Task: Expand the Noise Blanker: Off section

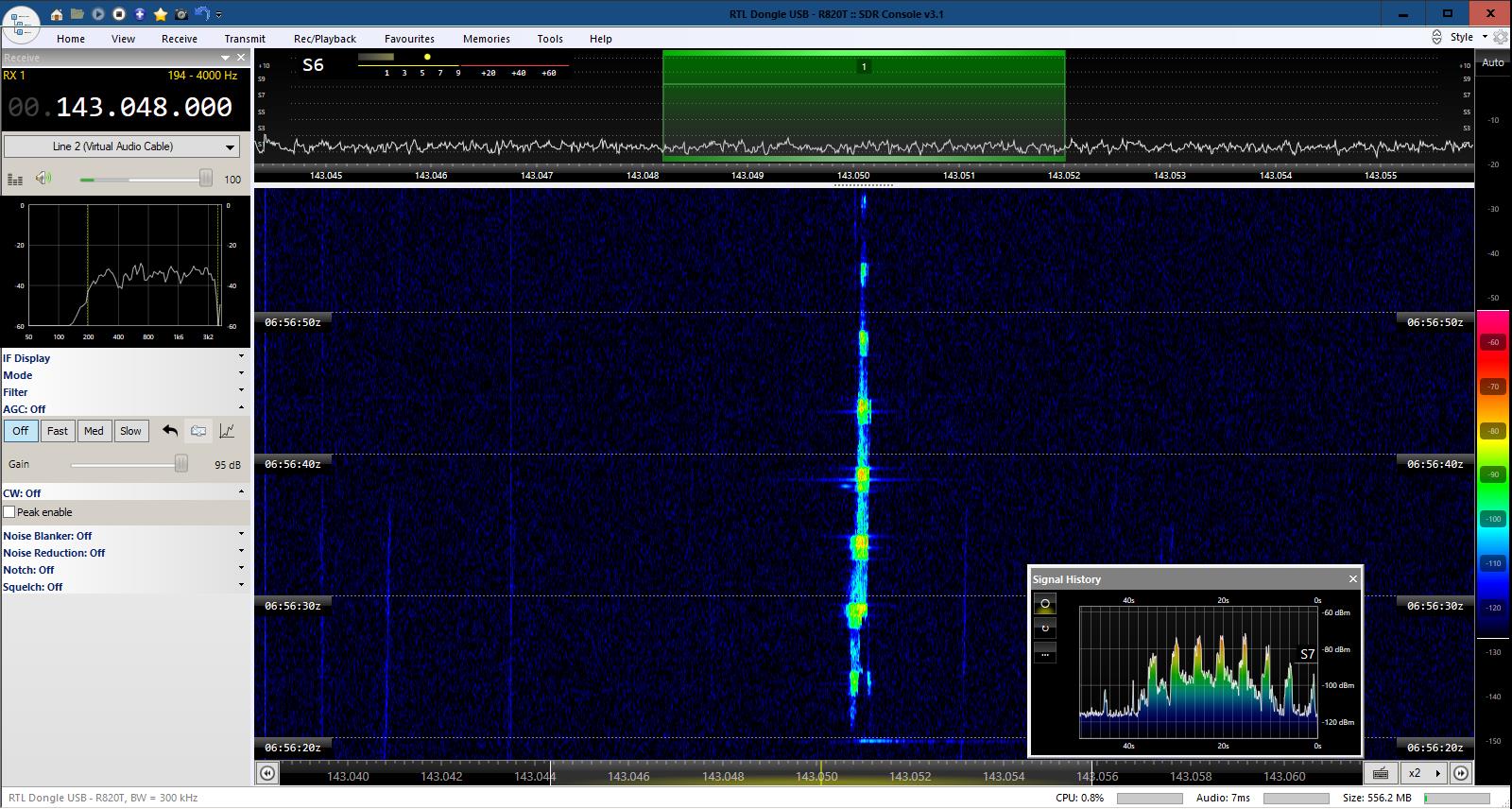Action: 125,536
